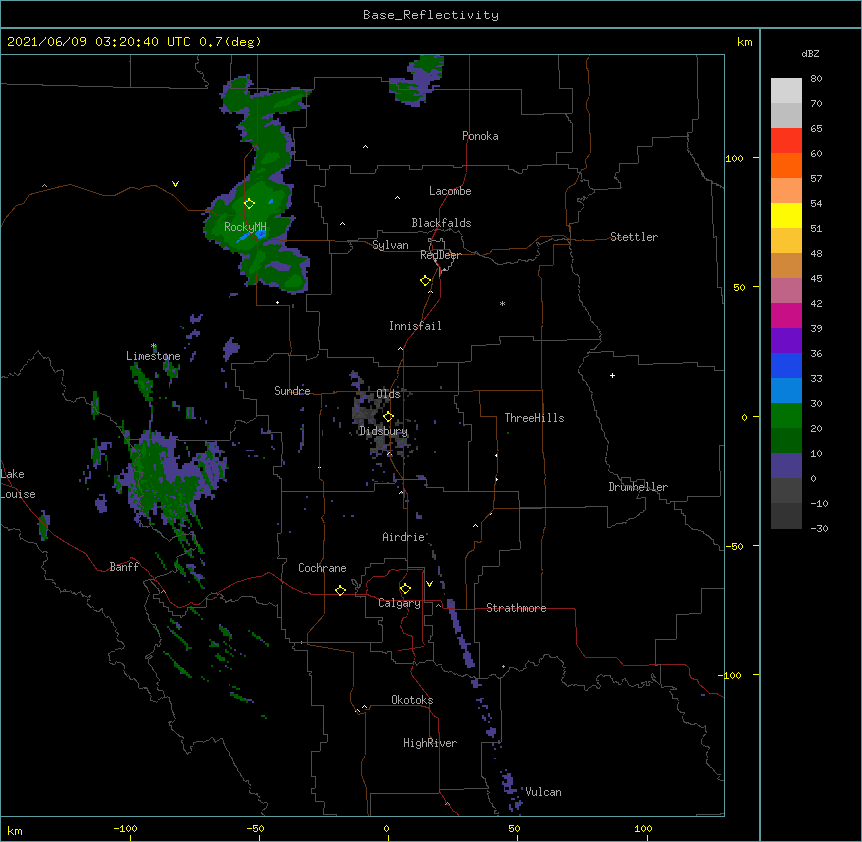Click the Strathmore town label
This screenshot has width=862, height=842.
516,608
